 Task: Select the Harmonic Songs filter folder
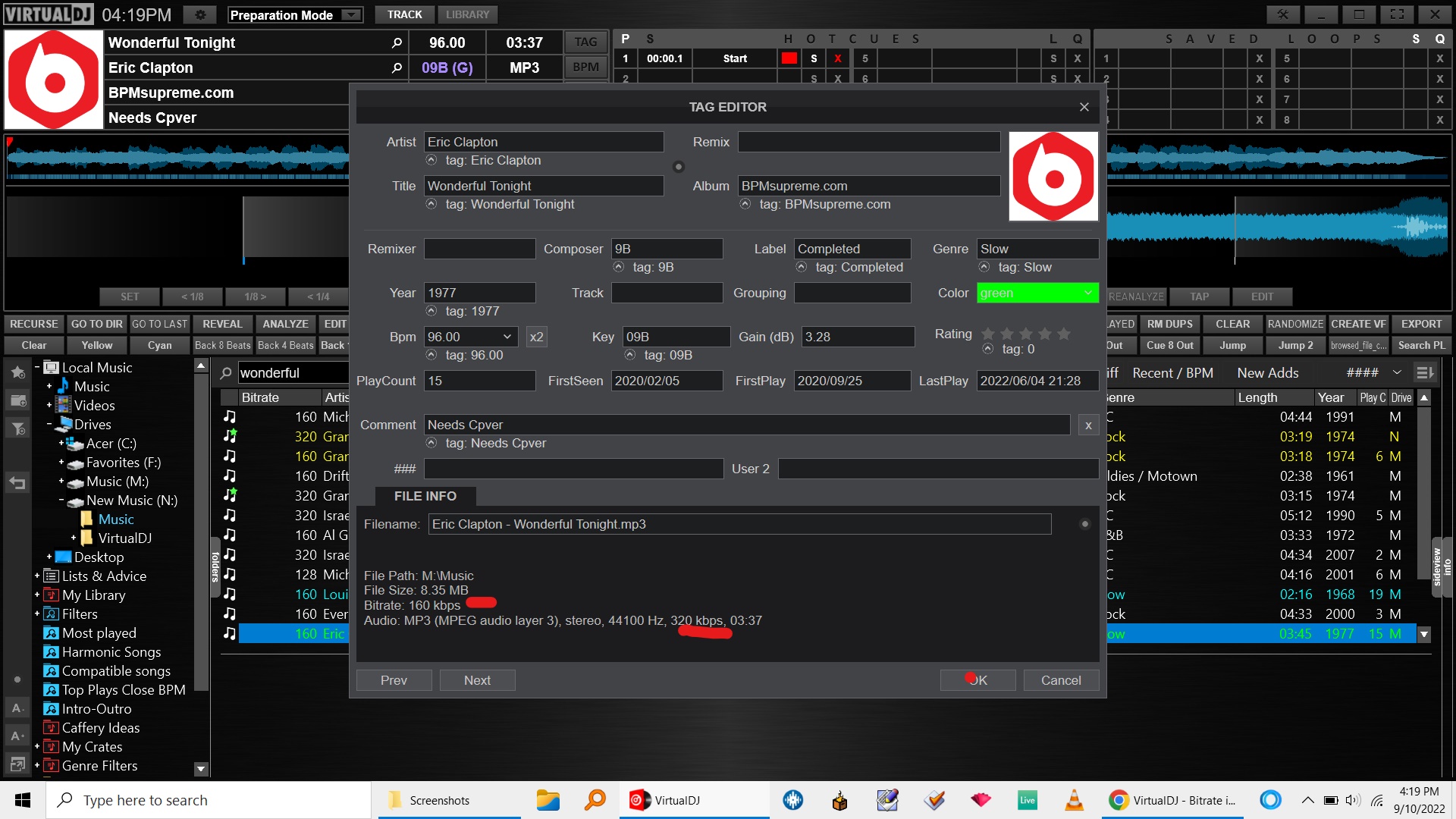[x=111, y=652]
